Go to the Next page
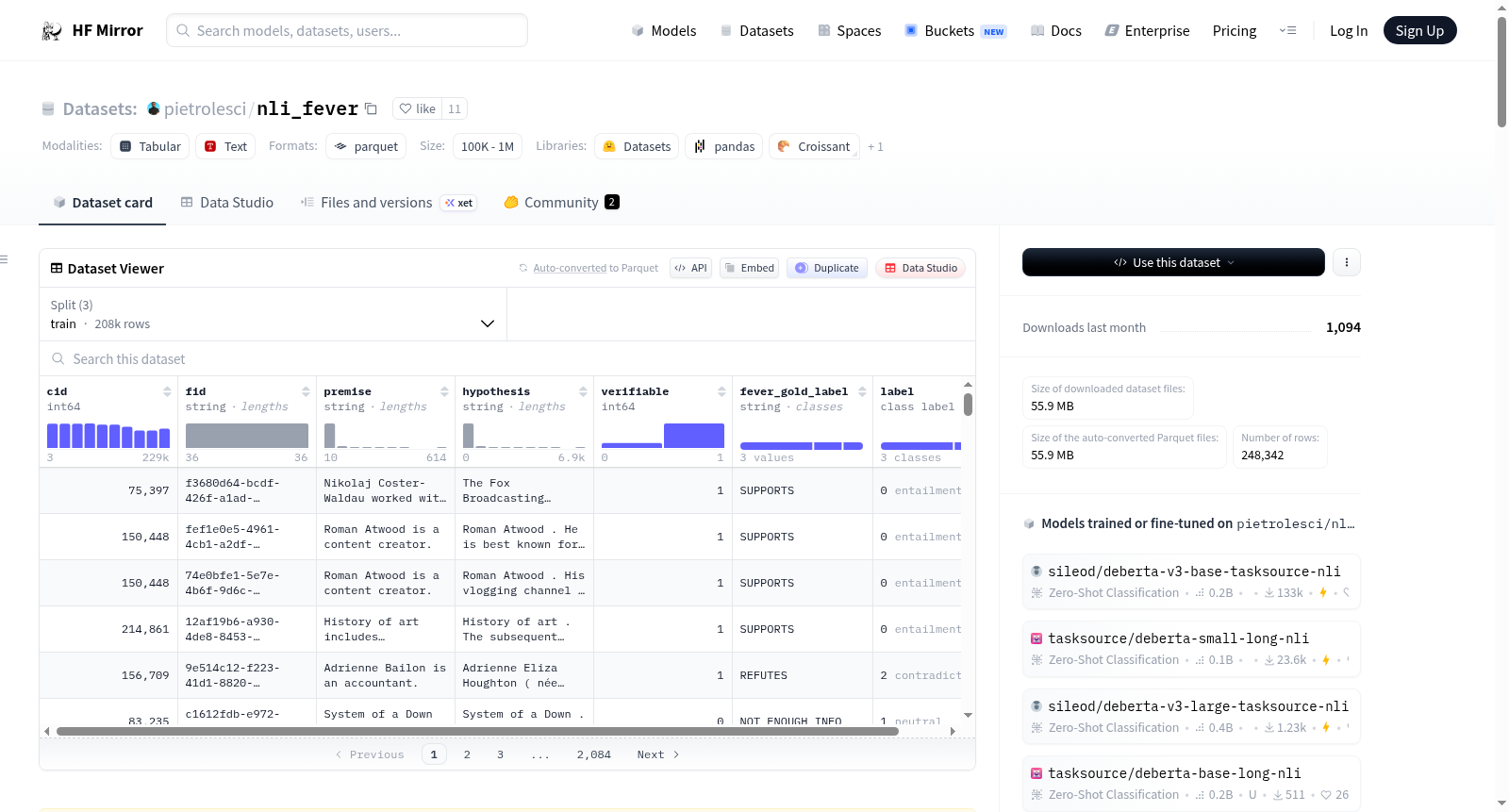Image resolution: width=1509 pixels, height=812 pixels. [657, 754]
